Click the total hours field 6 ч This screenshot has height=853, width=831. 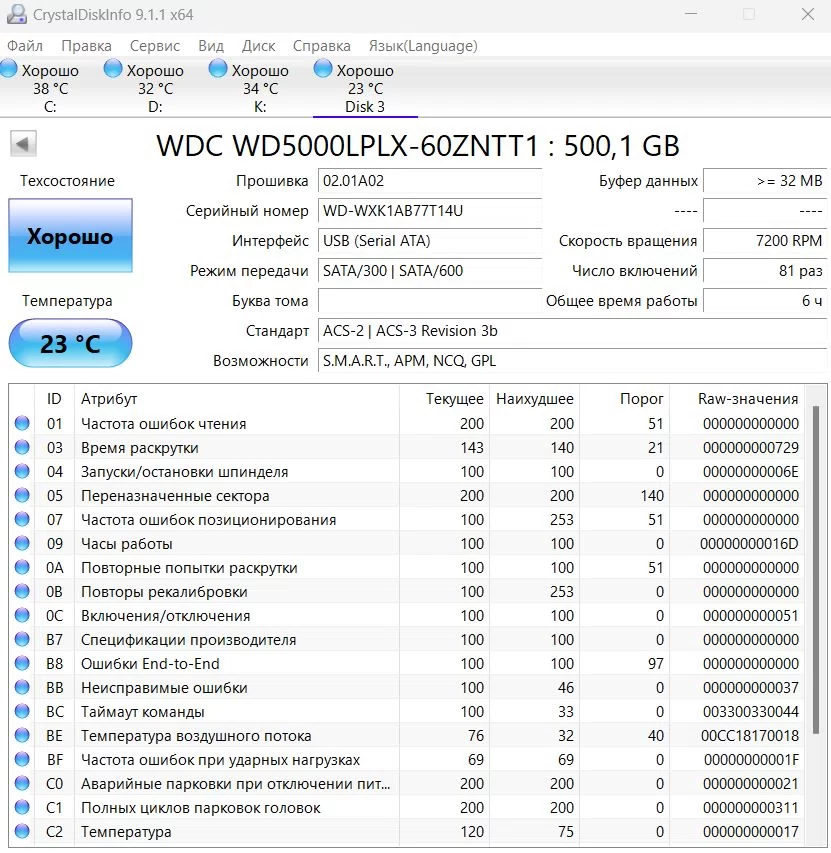(x=765, y=300)
